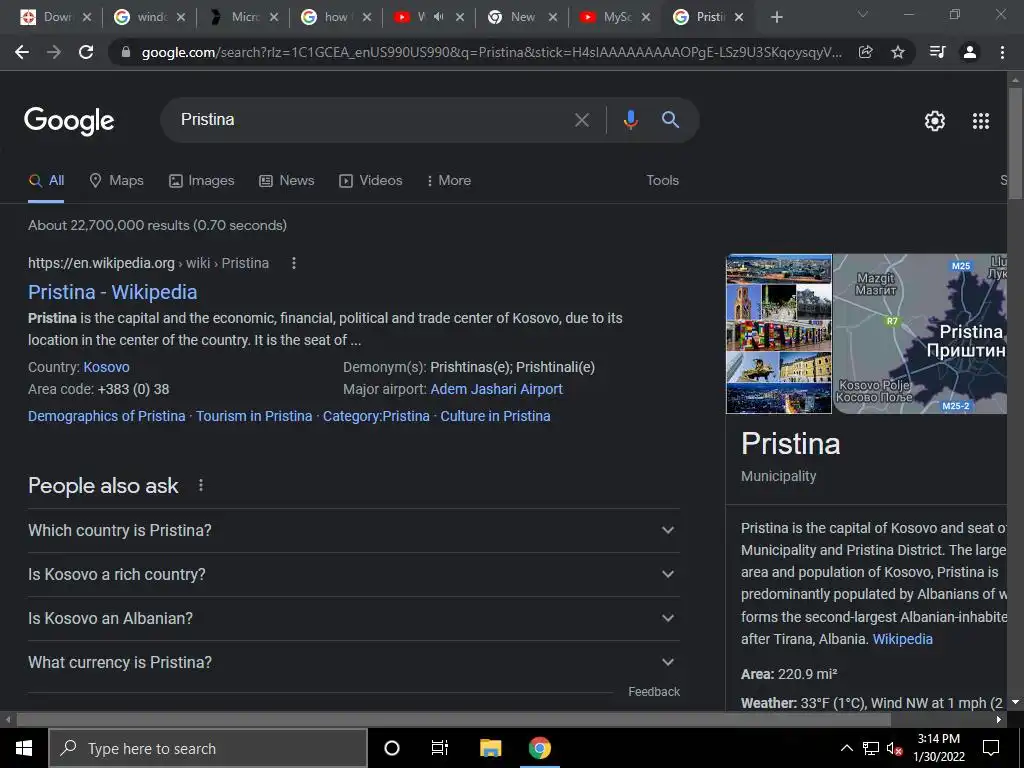View site info via the lock icon
The image size is (1024, 768).
point(126,52)
